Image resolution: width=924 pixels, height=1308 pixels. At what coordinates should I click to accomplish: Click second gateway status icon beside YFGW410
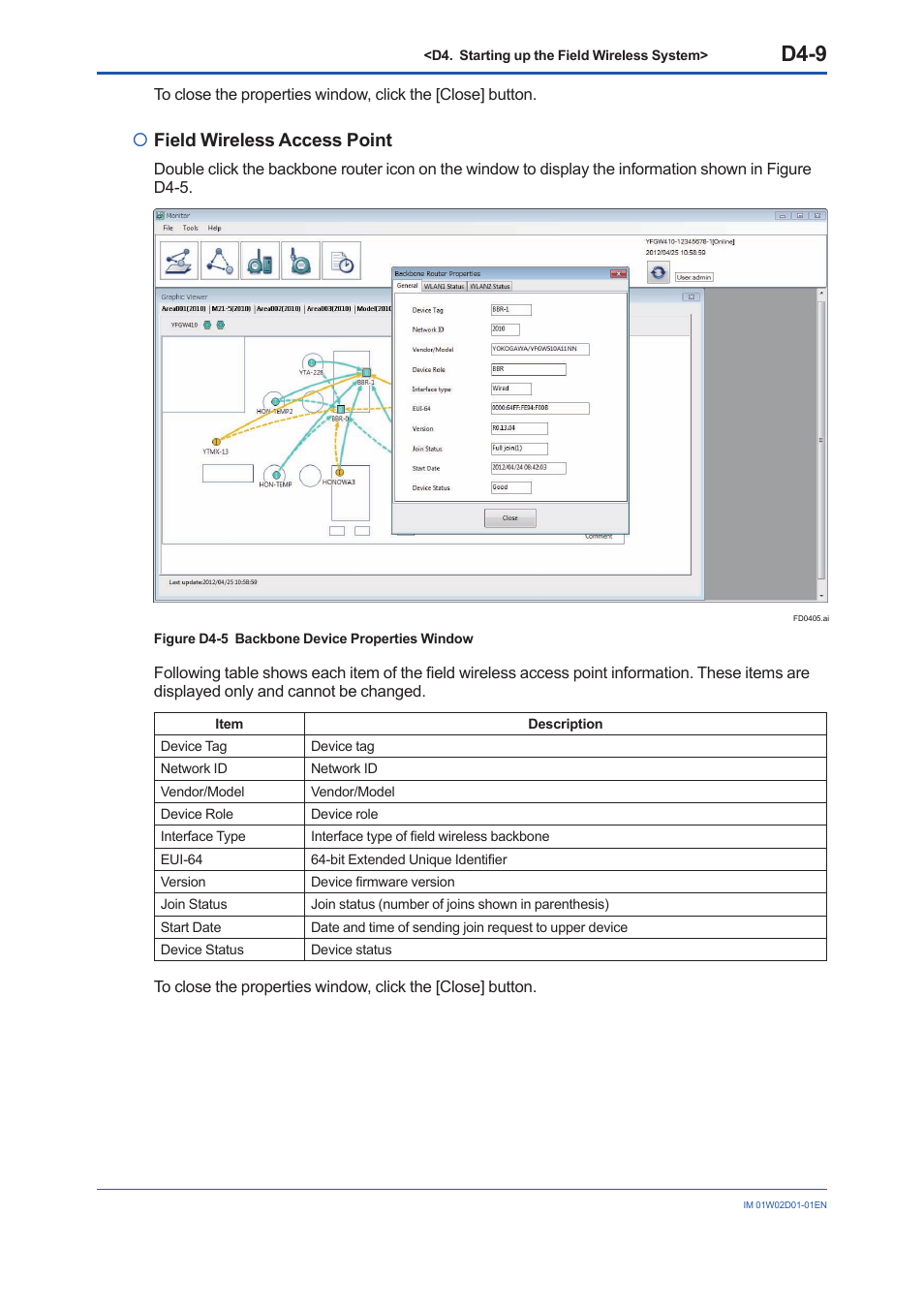220,326
